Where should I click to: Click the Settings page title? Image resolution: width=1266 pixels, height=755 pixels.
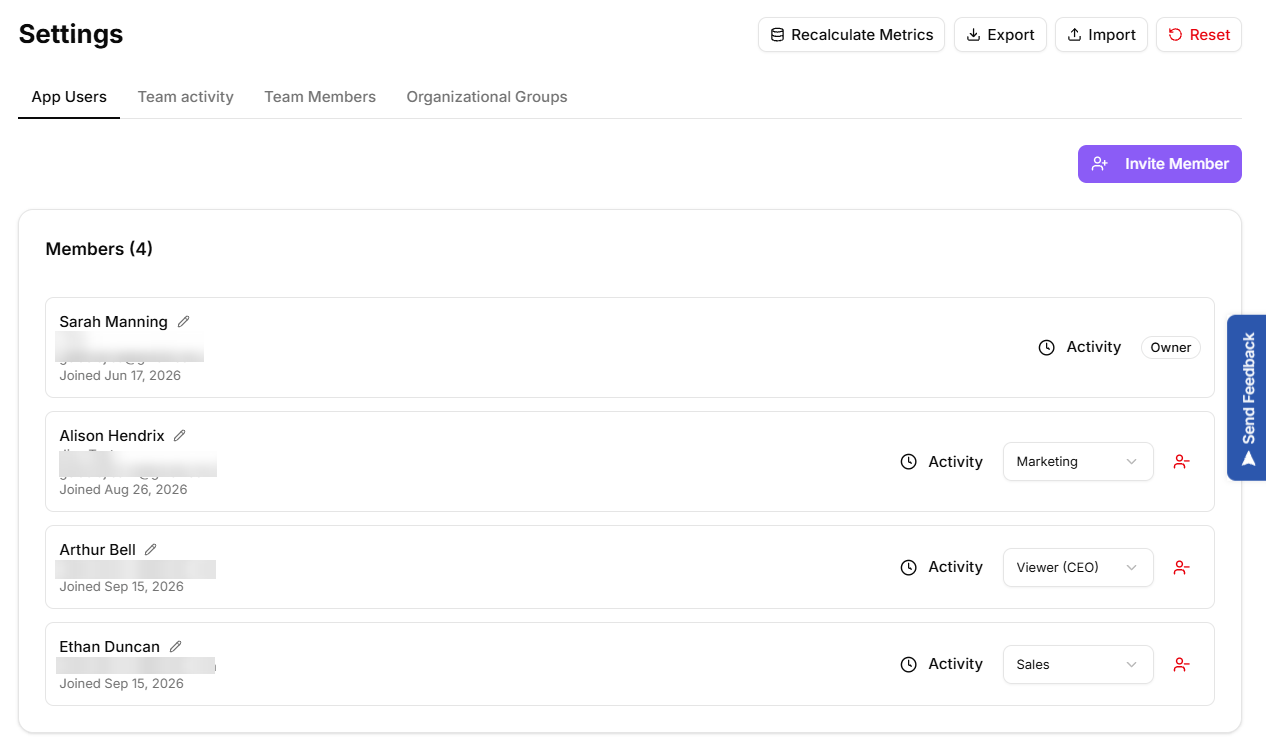coord(71,34)
